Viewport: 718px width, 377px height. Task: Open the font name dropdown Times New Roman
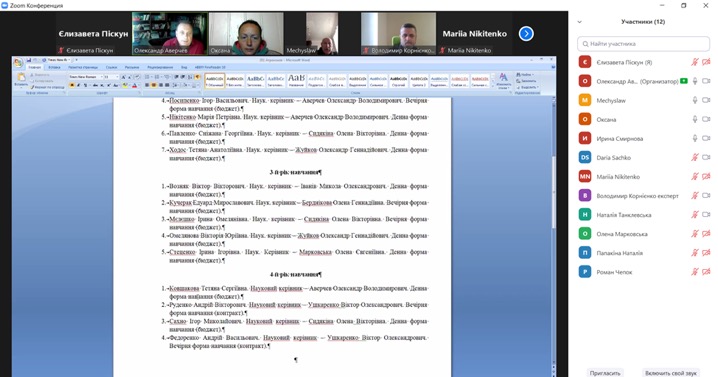pyautogui.click(x=86, y=77)
